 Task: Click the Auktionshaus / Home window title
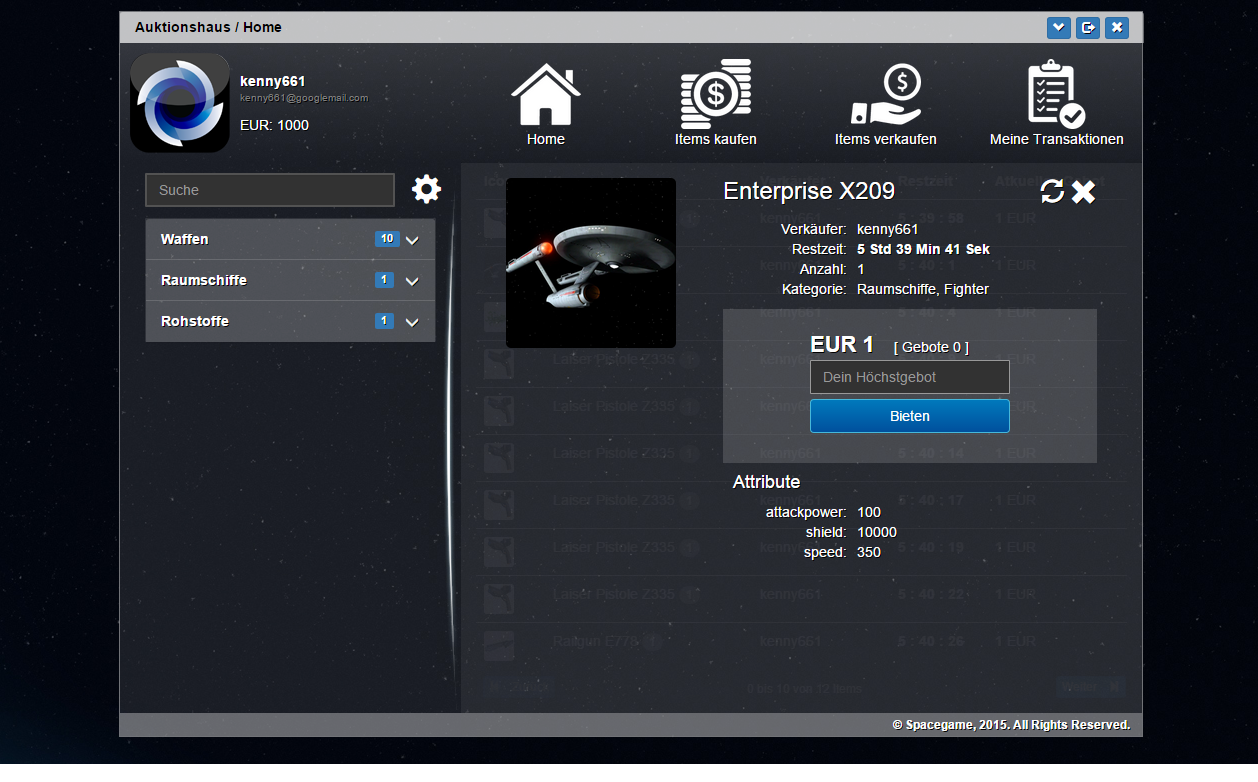click(x=208, y=27)
